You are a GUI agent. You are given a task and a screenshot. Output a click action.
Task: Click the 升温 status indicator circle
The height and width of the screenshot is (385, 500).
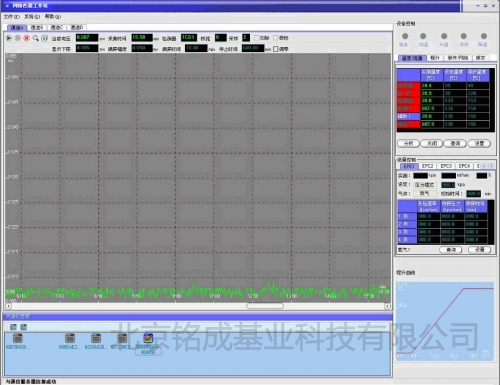pos(444,36)
